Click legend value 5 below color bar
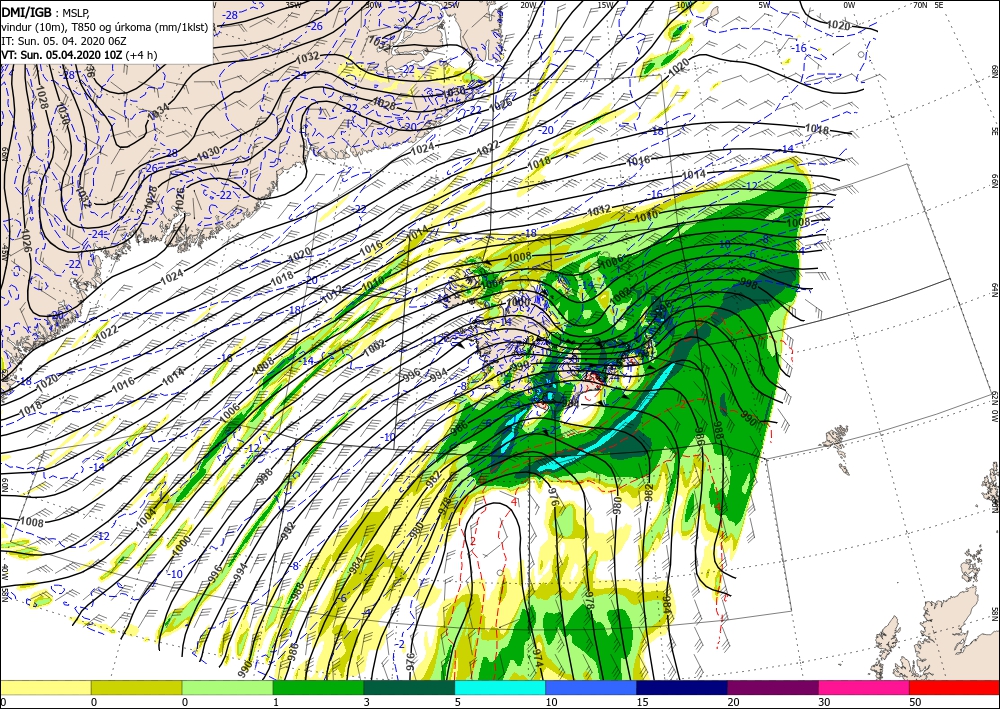The image size is (1000, 709). coord(458,702)
